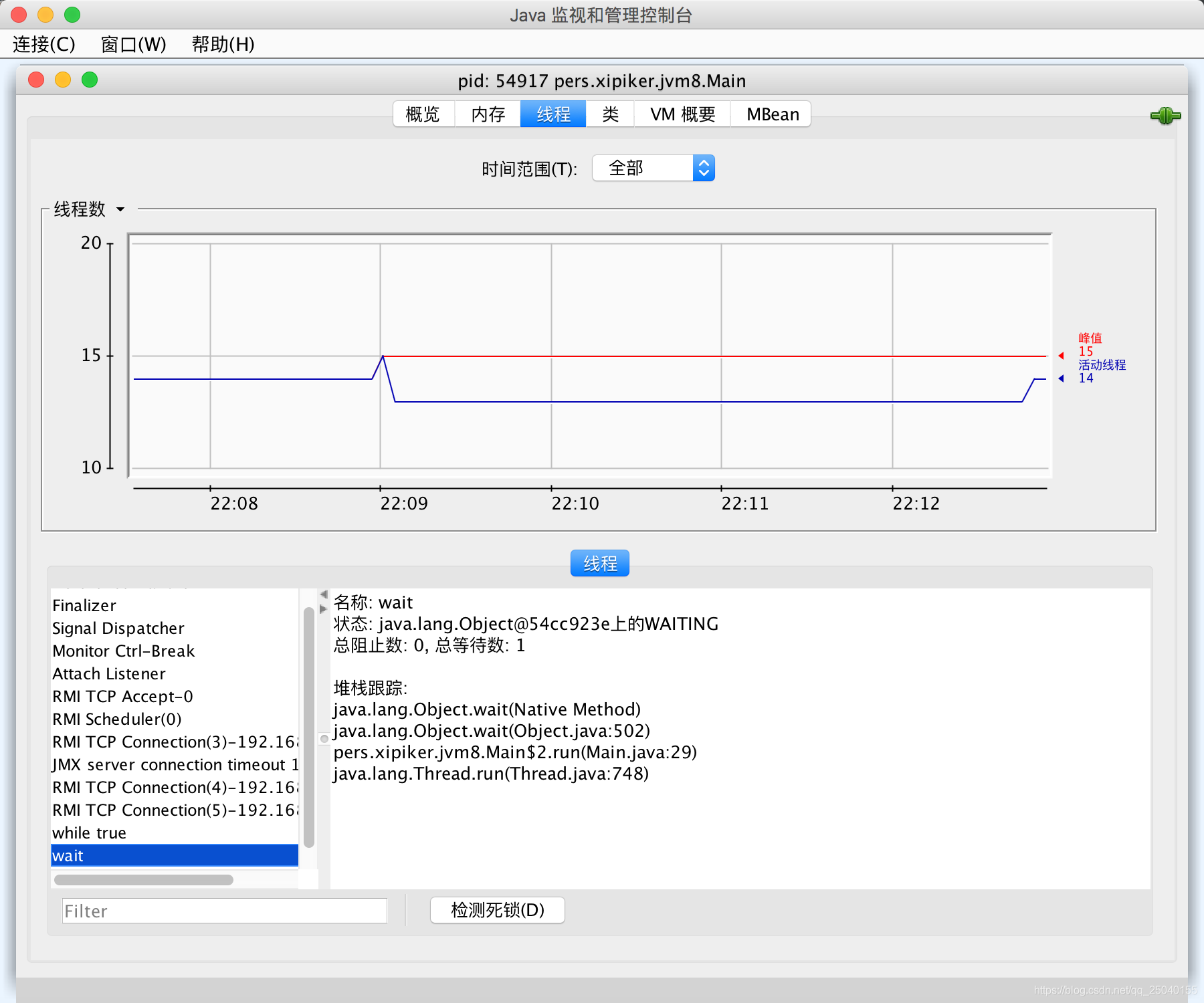Focus the Filter input field
This screenshot has width=1204, height=1003.
(x=225, y=911)
